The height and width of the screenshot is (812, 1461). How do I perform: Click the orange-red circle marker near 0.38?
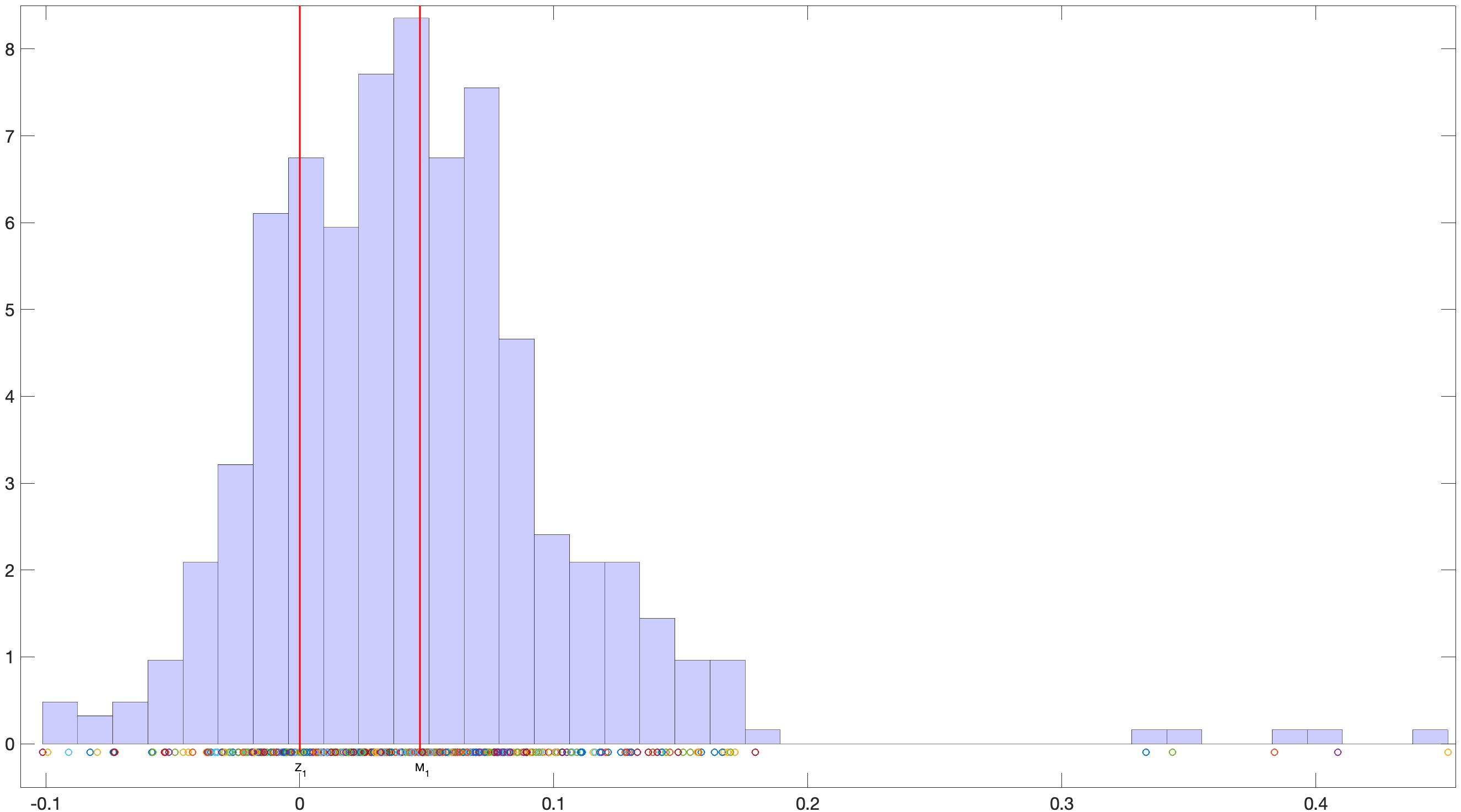click(1274, 753)
